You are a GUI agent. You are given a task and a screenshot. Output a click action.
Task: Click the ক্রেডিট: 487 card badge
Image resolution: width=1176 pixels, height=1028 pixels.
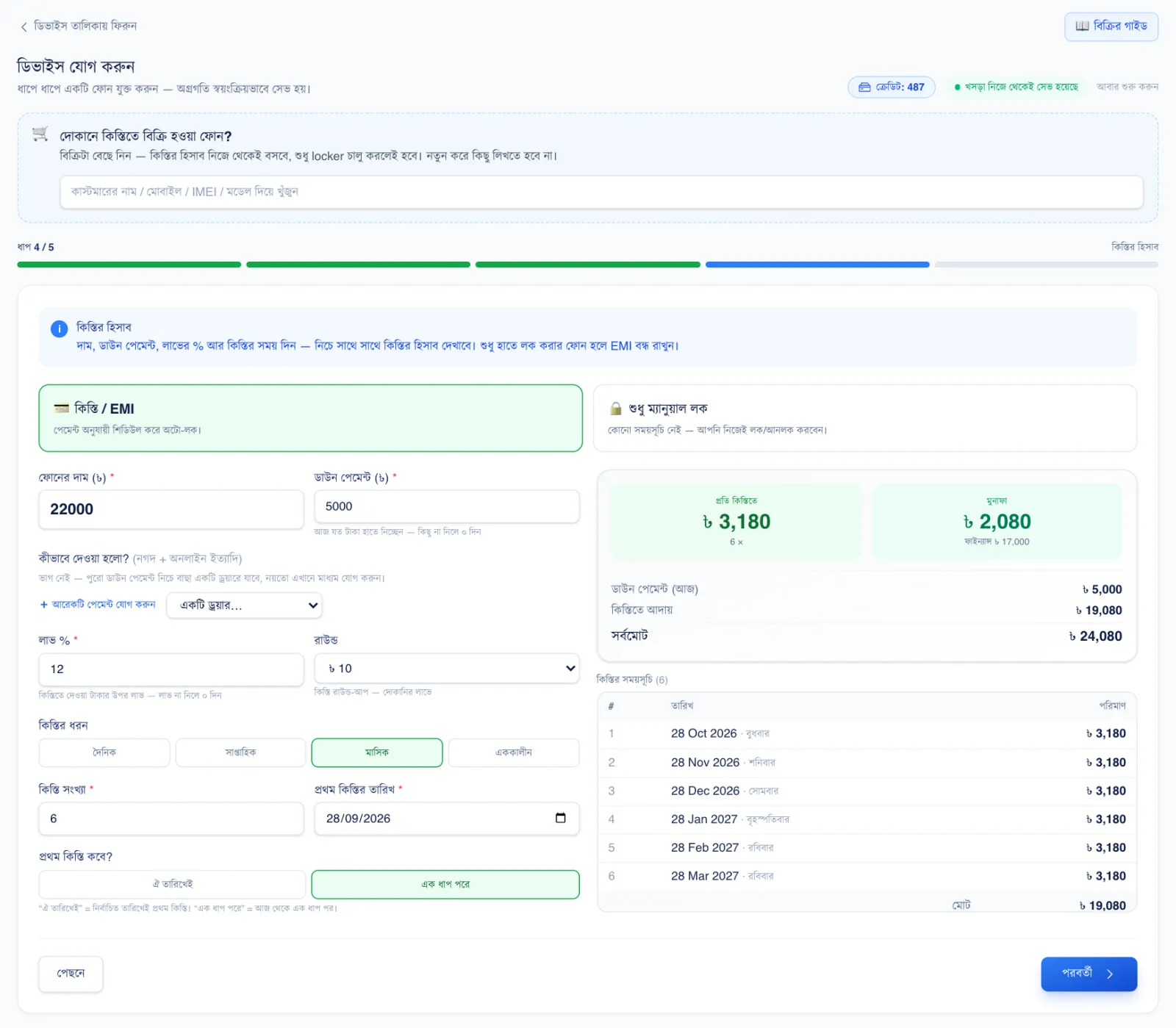(x=891, y=87)
